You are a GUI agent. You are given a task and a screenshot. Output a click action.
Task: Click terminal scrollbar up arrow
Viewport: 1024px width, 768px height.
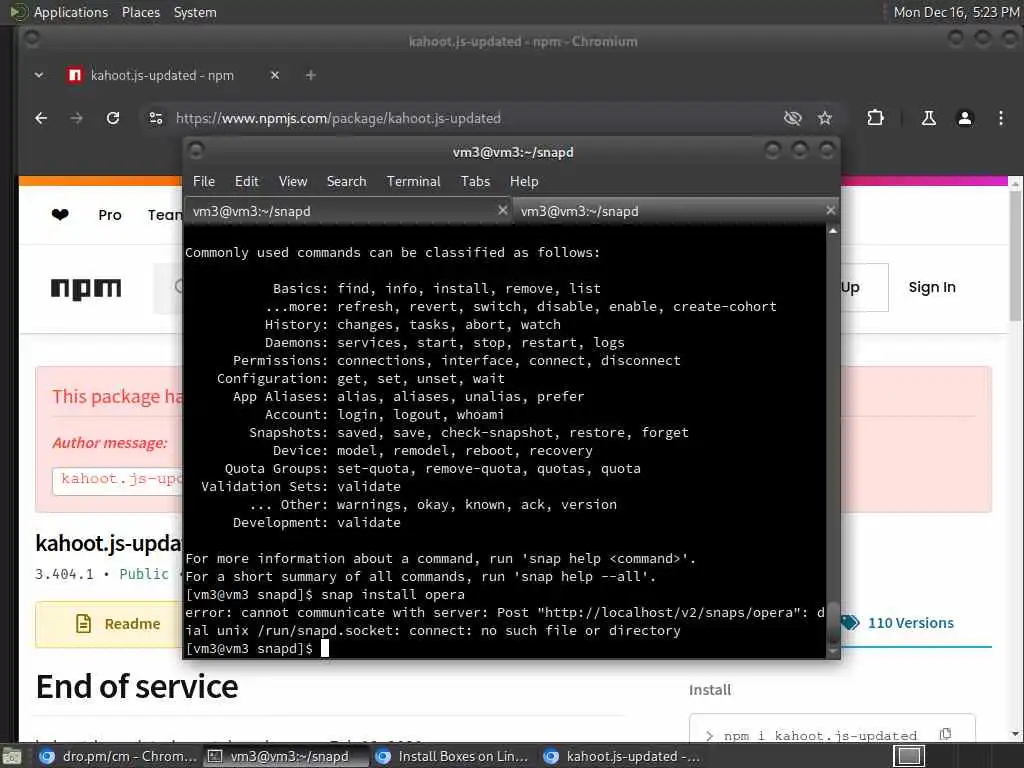[x=833, y=231]
